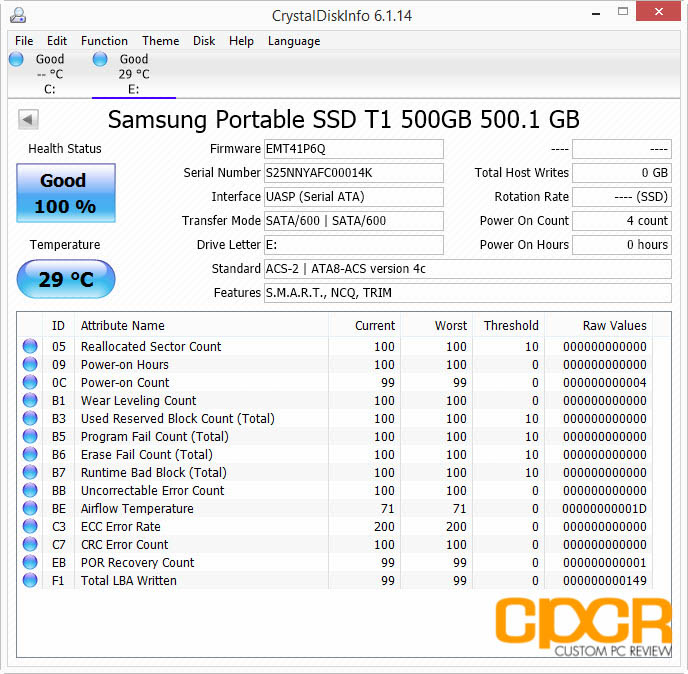Select the Wear Leveling Count attribute name
The image size is (688, 674).
(139, 401)
